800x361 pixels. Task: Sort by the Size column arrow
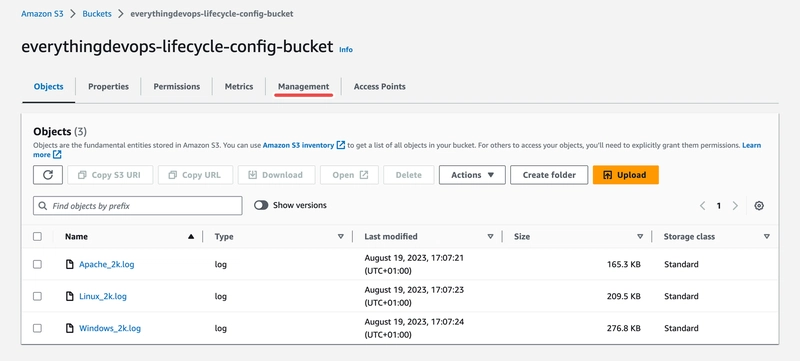640,237
